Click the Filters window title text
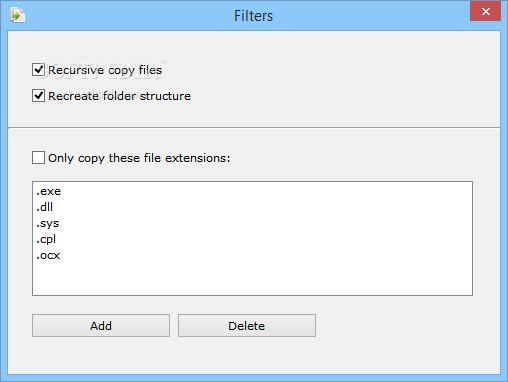The image size is (508, 382). coord(253,16)
